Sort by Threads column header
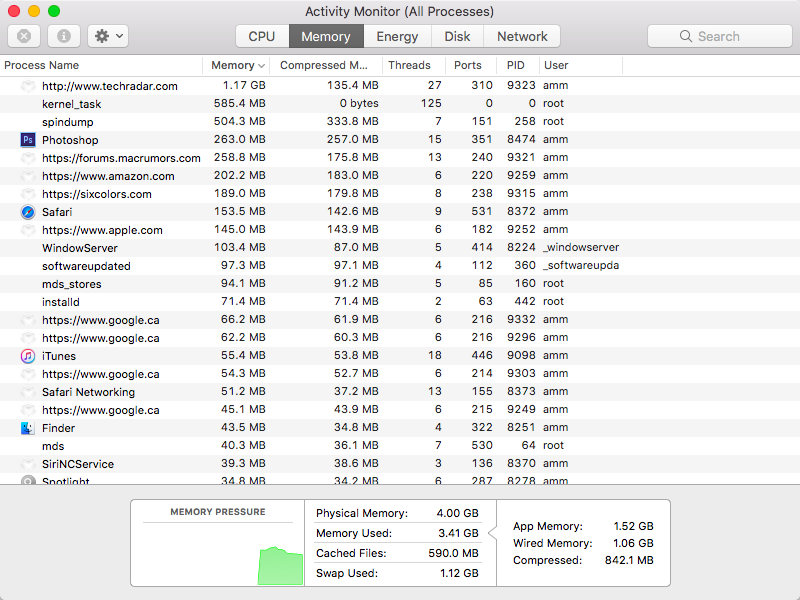The width and height of the screenshot is (800, 600). 414,65
